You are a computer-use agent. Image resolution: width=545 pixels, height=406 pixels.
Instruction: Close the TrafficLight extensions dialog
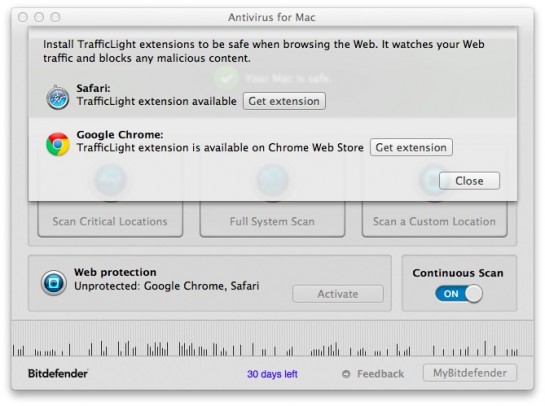(x=469, y=181)
